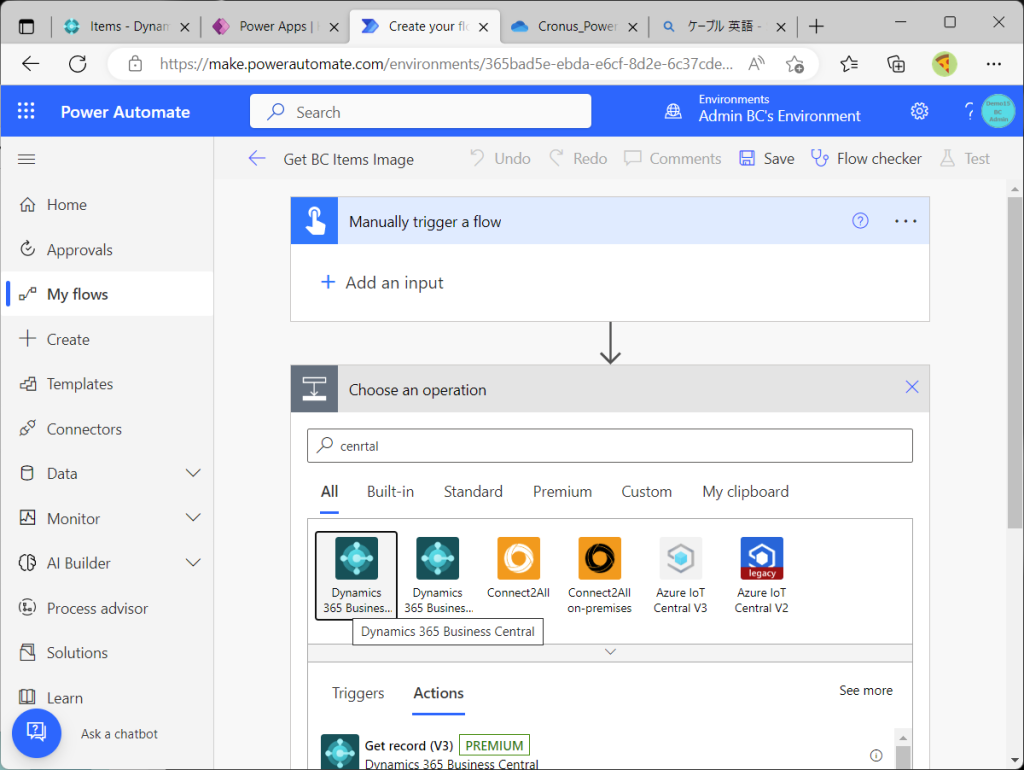This screenshot has height=770, width=1024.
Task: Click the Get record (V3) info icon
Action: click(x=876, y=756)
